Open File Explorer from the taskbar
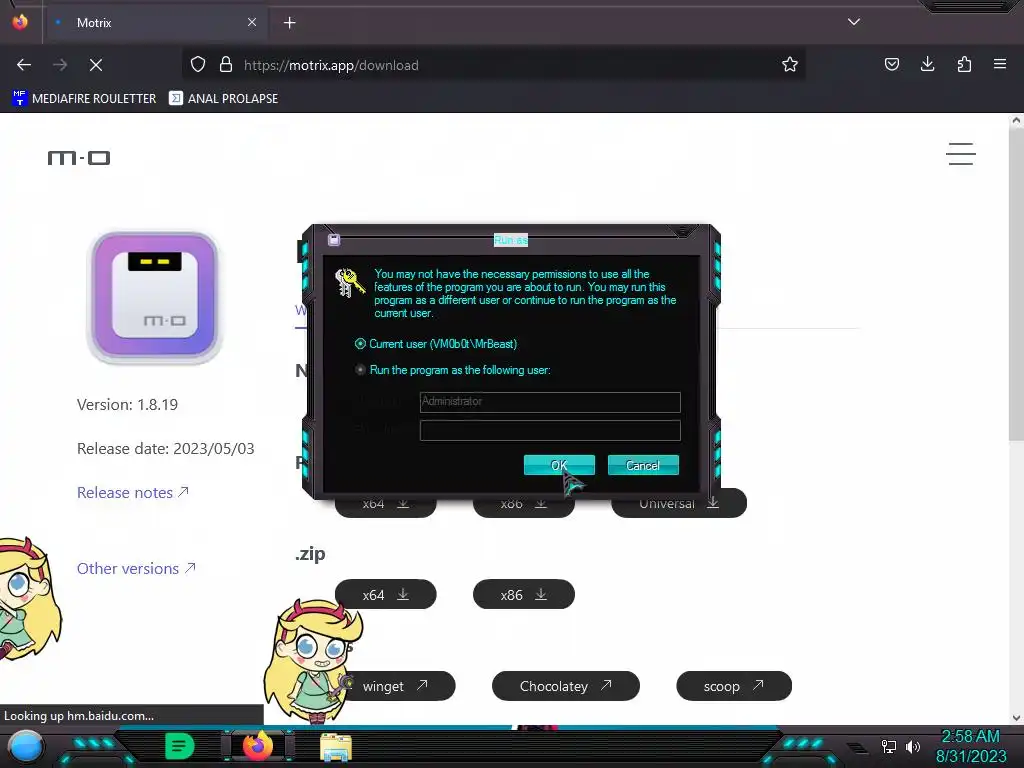 (336, 747)
